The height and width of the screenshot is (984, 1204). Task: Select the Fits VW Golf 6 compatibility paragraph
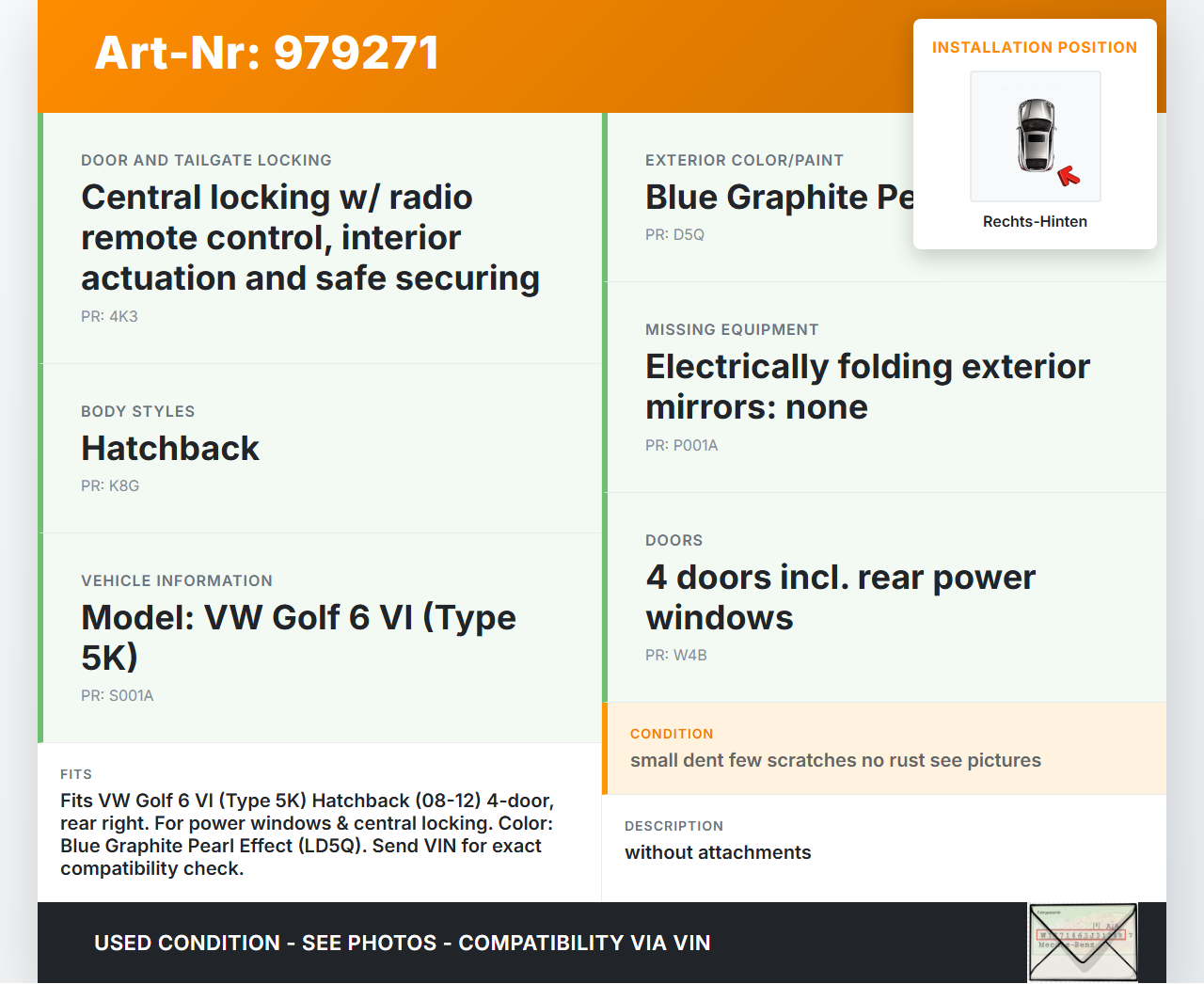(308, 834)
